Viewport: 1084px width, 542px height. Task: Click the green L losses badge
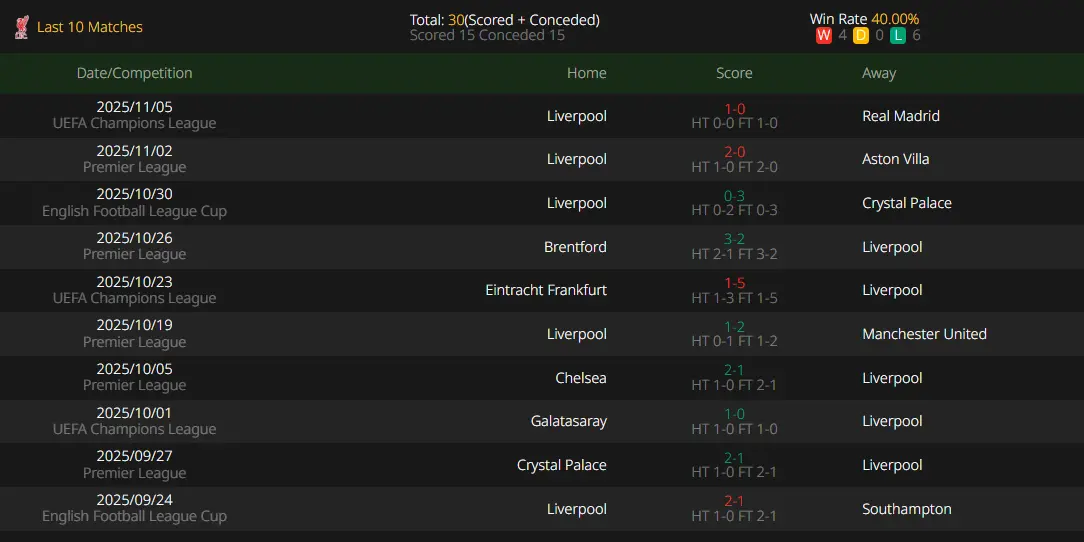898,36
